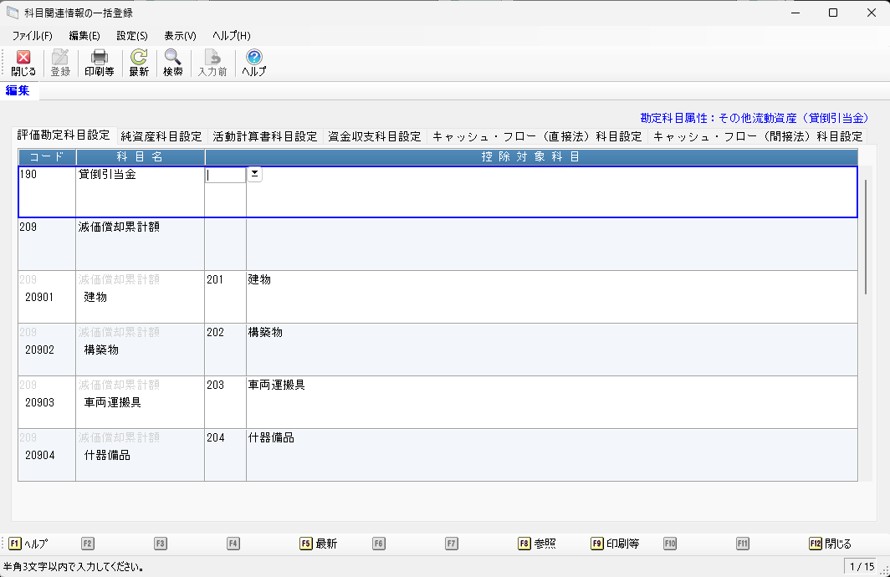Open the 設定(S) menu
The height and width of the screenshot is (577, 890).
pos(131,36)
